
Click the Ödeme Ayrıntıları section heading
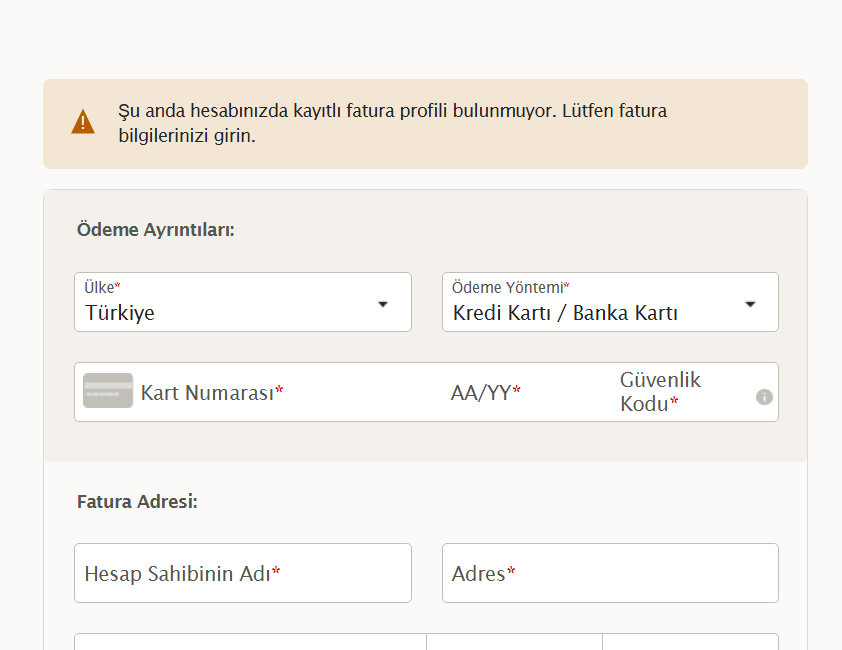156,229
